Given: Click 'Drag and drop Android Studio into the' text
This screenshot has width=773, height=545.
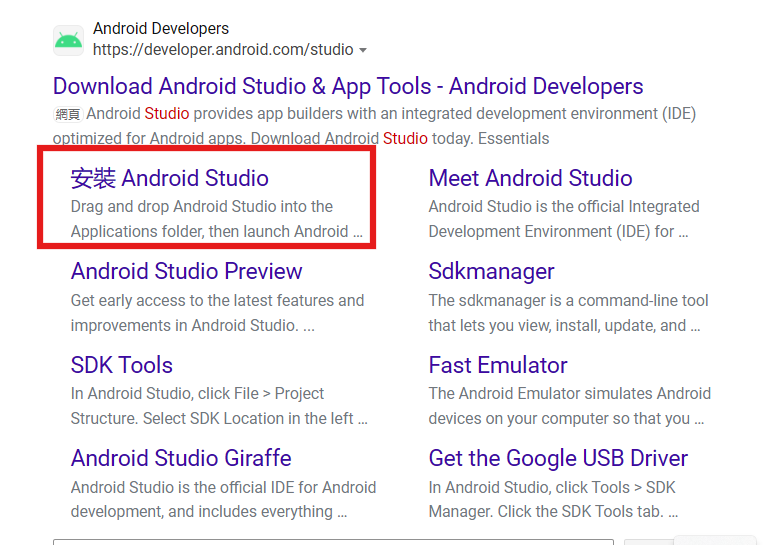Looking at the screenshot, I should point(202,206).
